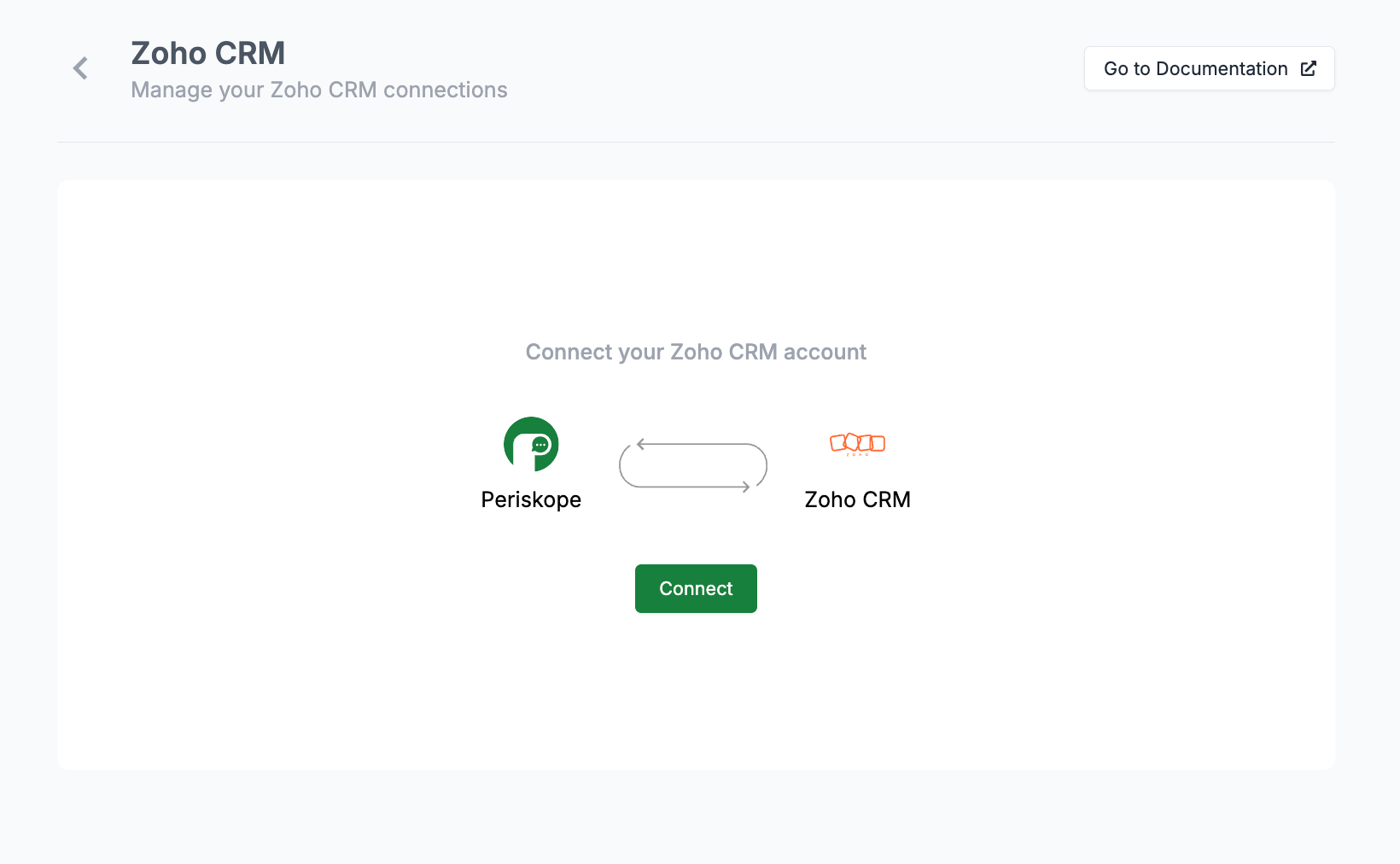Click the orange Zoho logo
Image resolution: width=1400 pixels, height=864 pixels.
(857, 443)
